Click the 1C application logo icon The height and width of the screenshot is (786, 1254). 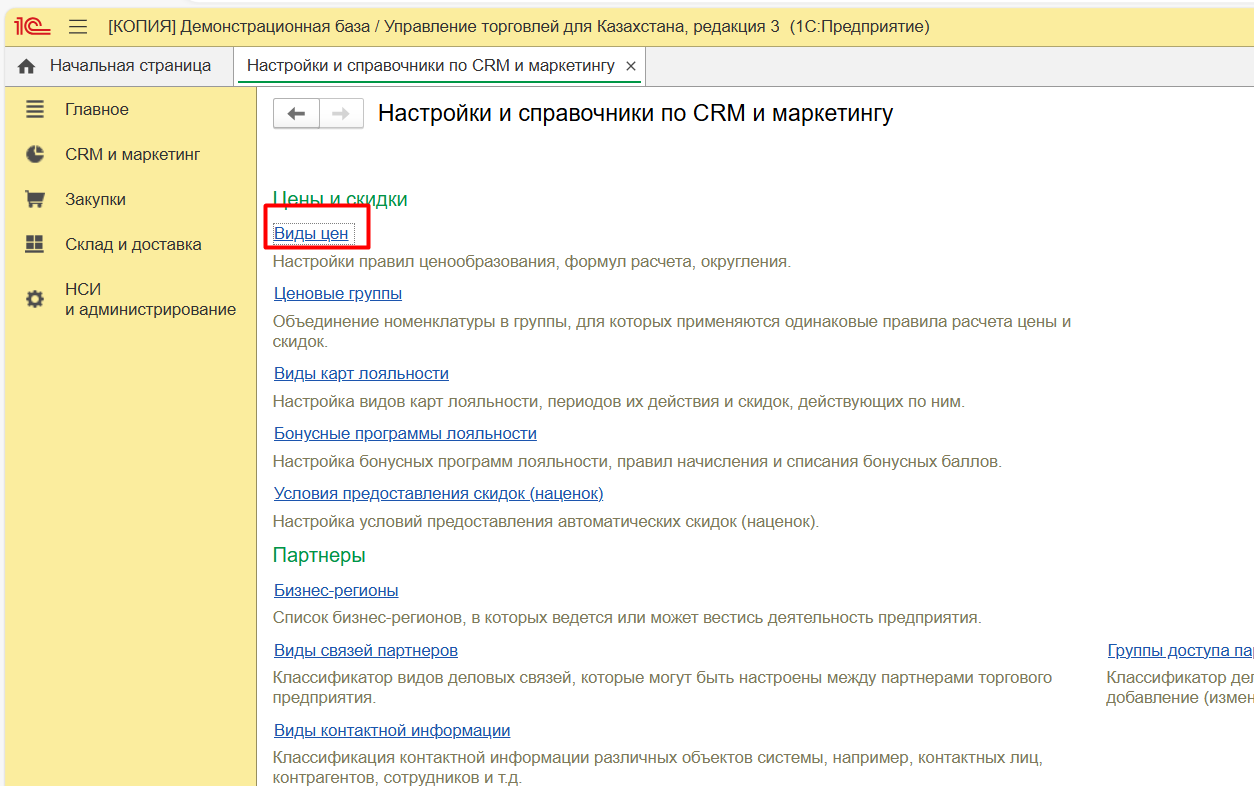pos(32,27)
